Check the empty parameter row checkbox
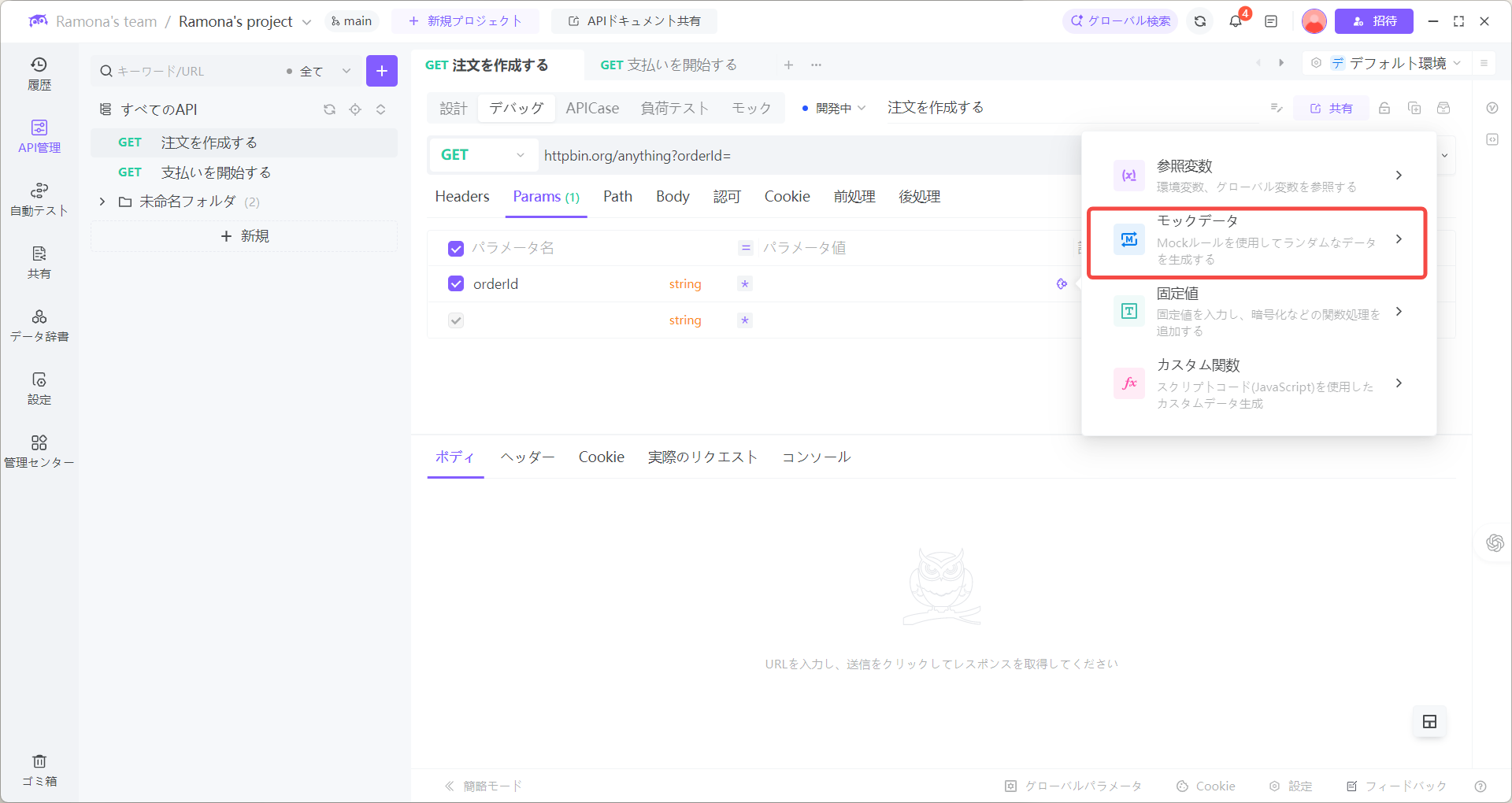The height and width of the screenshot is (803, 1512). (x=456, y=320)
